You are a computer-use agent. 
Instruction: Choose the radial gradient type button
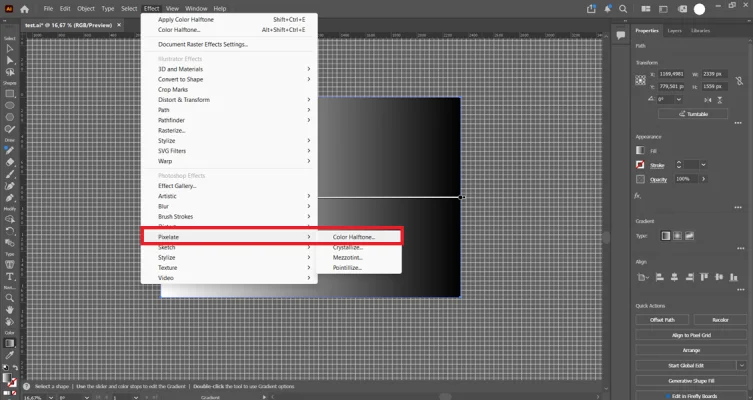coord(678,236)
